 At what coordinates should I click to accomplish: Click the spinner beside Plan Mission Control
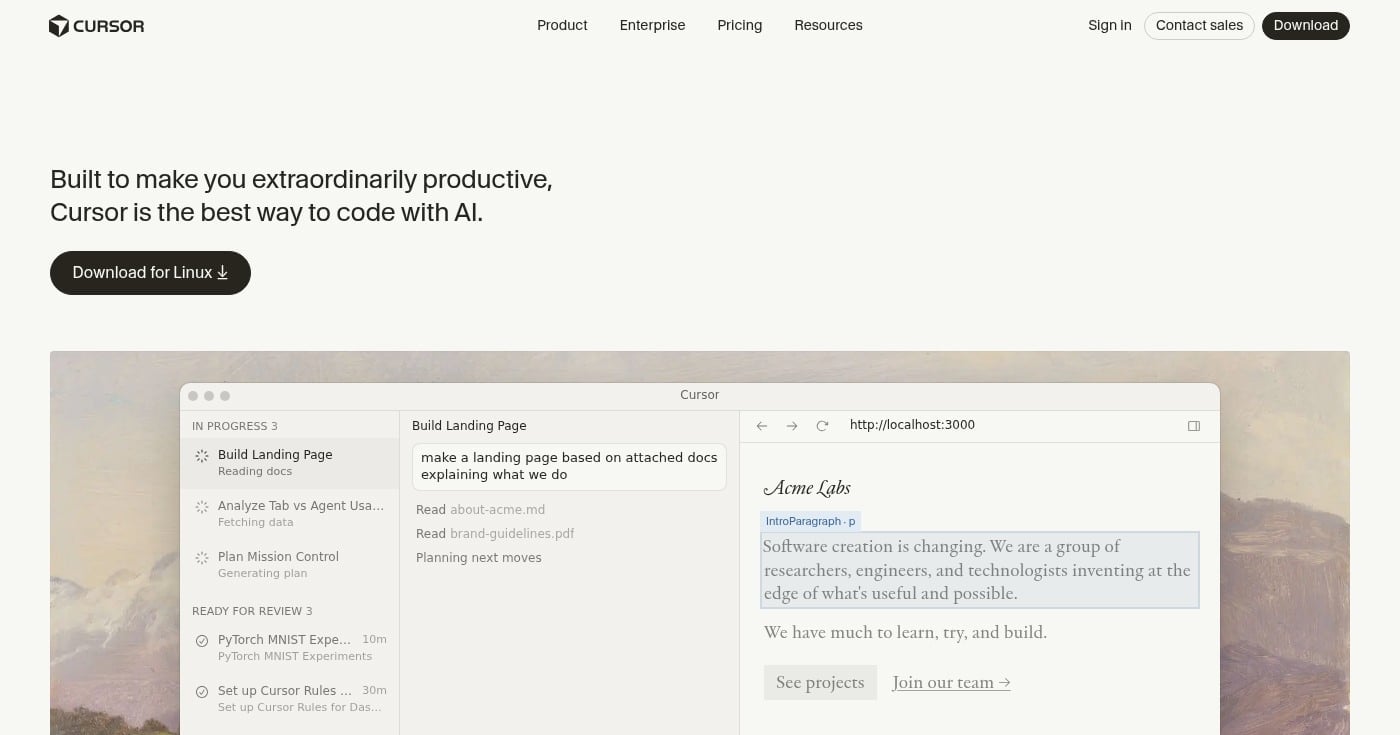coord(202,557)
